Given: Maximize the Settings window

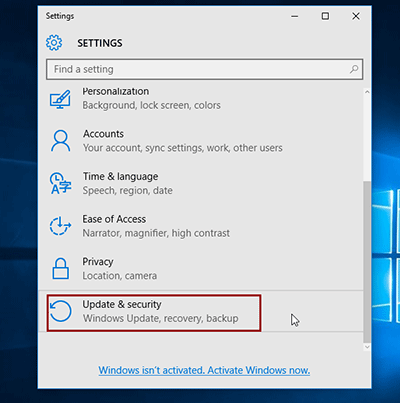Looking at the screenshot, I should pos(325,16).
